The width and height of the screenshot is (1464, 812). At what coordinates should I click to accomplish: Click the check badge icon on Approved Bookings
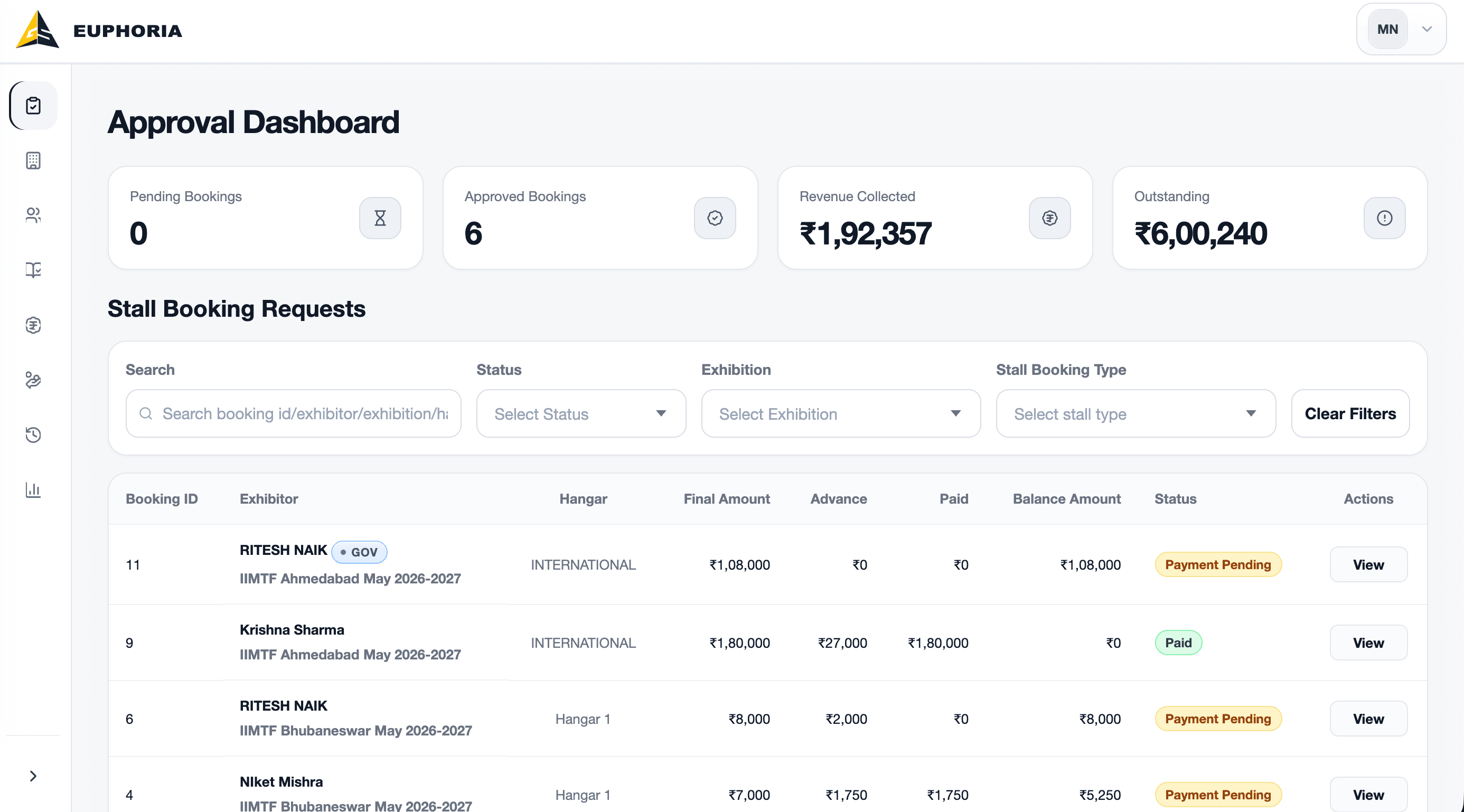tap(715, 218)
